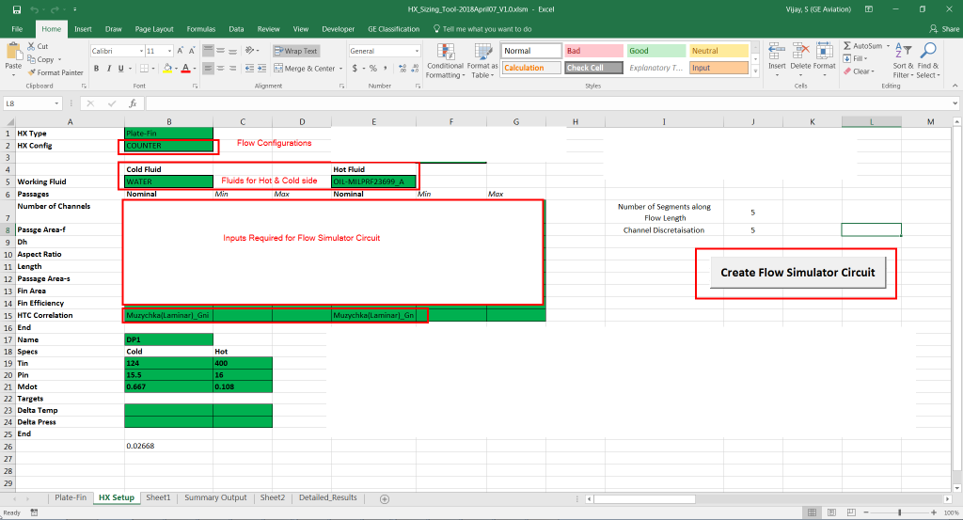Increase font size with larger A
This screenshot has width=963, height=520.
coord(180,51)
